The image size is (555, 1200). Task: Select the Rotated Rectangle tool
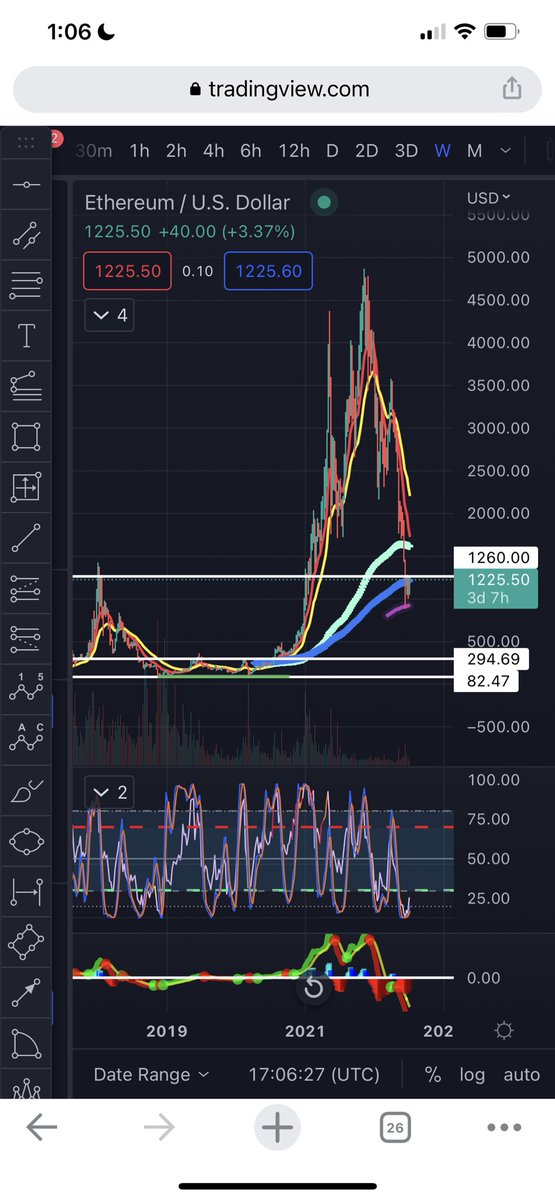point(26,942)
